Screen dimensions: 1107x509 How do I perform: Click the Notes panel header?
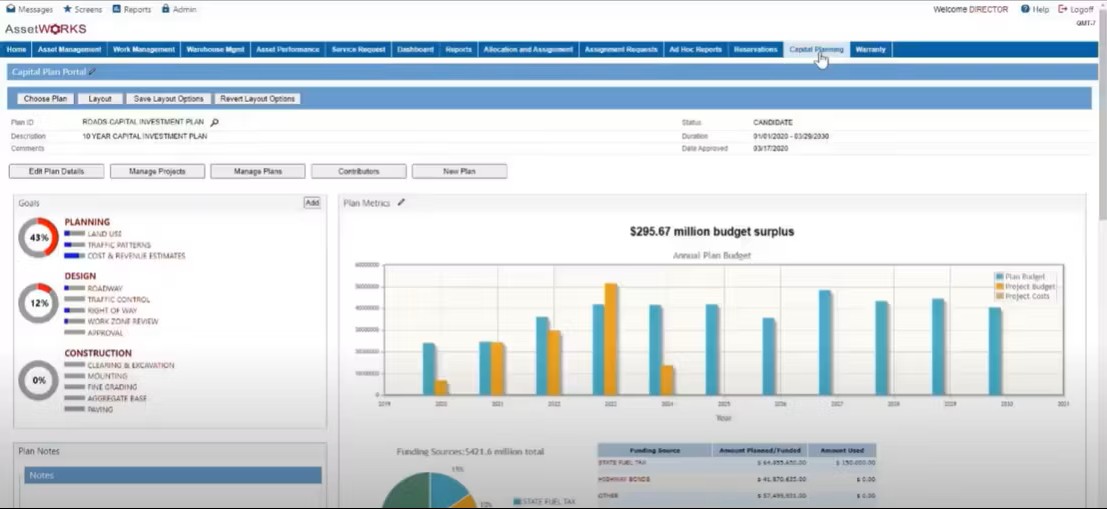pos(173,475)
